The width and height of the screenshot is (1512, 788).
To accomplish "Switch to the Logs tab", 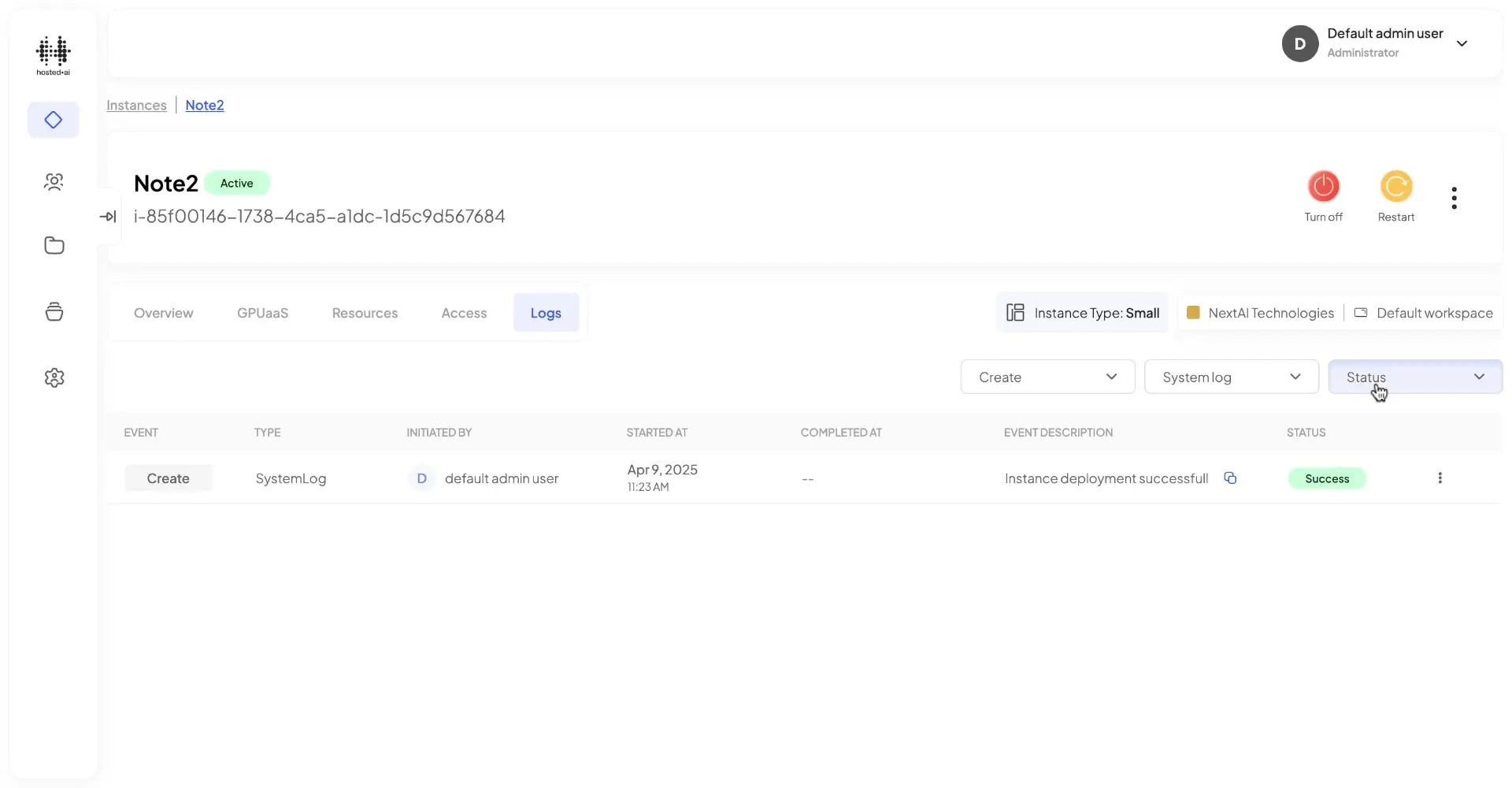I will click(546, 313).
